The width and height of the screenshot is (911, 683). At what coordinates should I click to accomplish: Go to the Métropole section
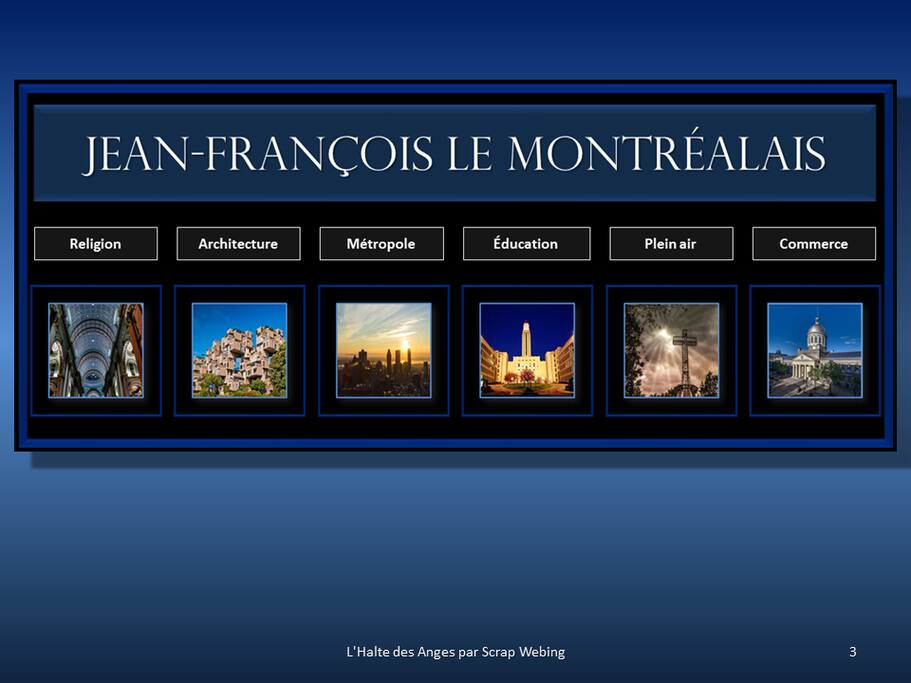pos(381,243)
